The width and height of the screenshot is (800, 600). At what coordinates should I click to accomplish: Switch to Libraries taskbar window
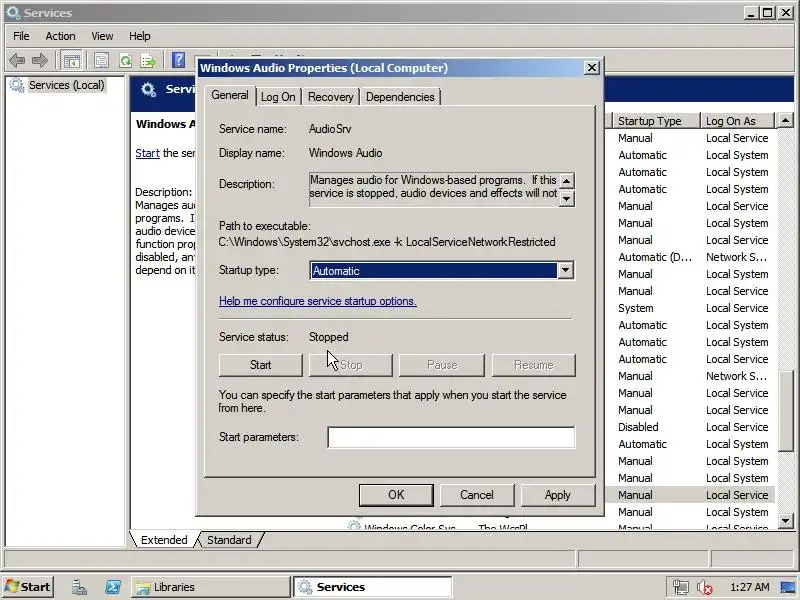pyautogui.click(x=210, y=587)
